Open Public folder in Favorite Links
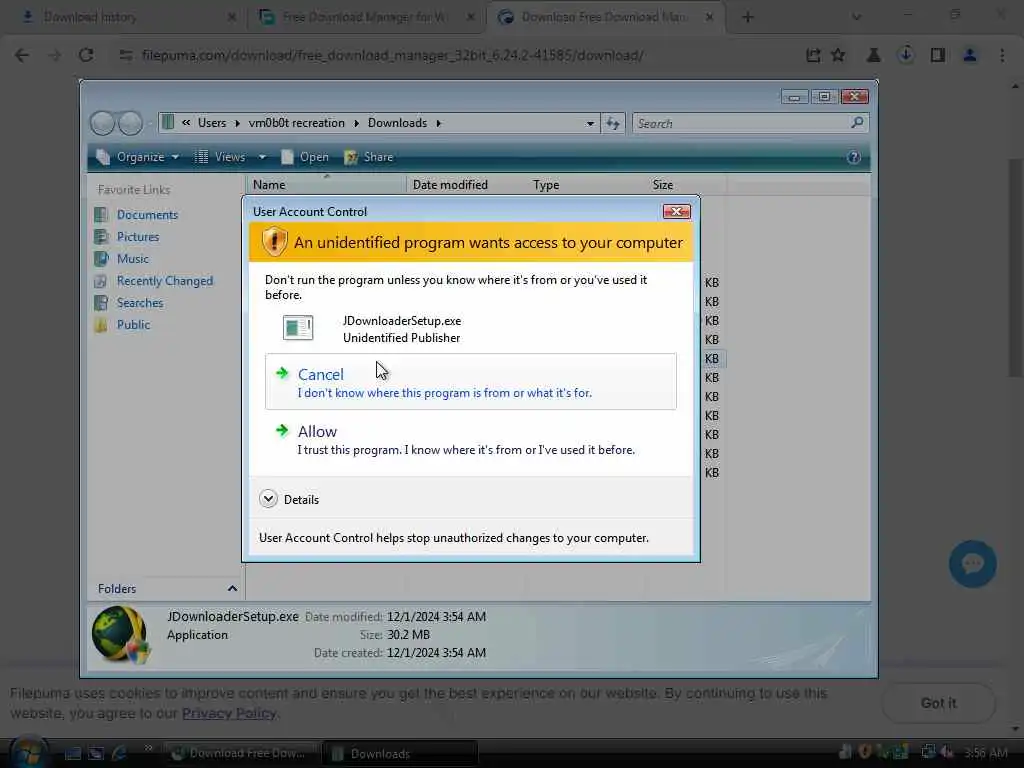 coord(133,325)
